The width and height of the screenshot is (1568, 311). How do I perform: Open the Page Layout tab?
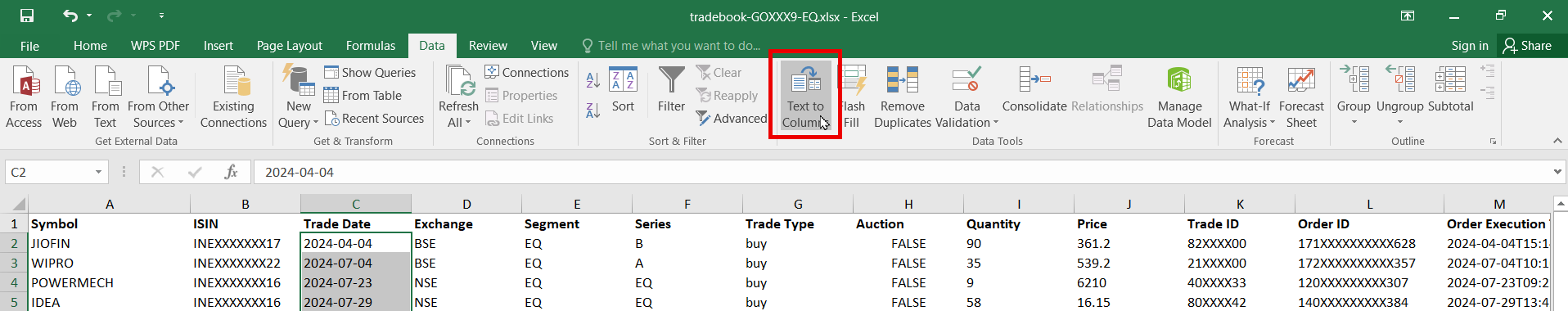290,46
